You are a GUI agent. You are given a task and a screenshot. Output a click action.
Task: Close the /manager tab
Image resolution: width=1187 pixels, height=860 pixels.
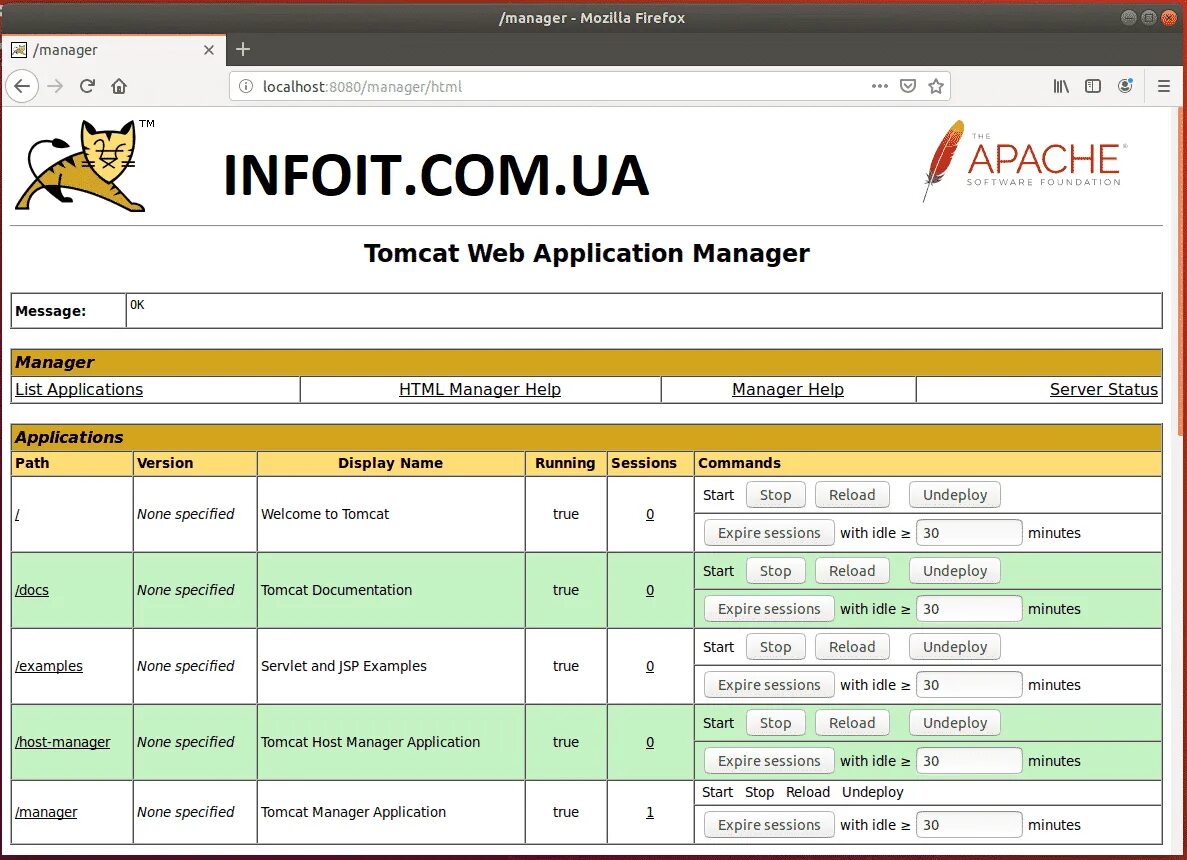point(209,50)
